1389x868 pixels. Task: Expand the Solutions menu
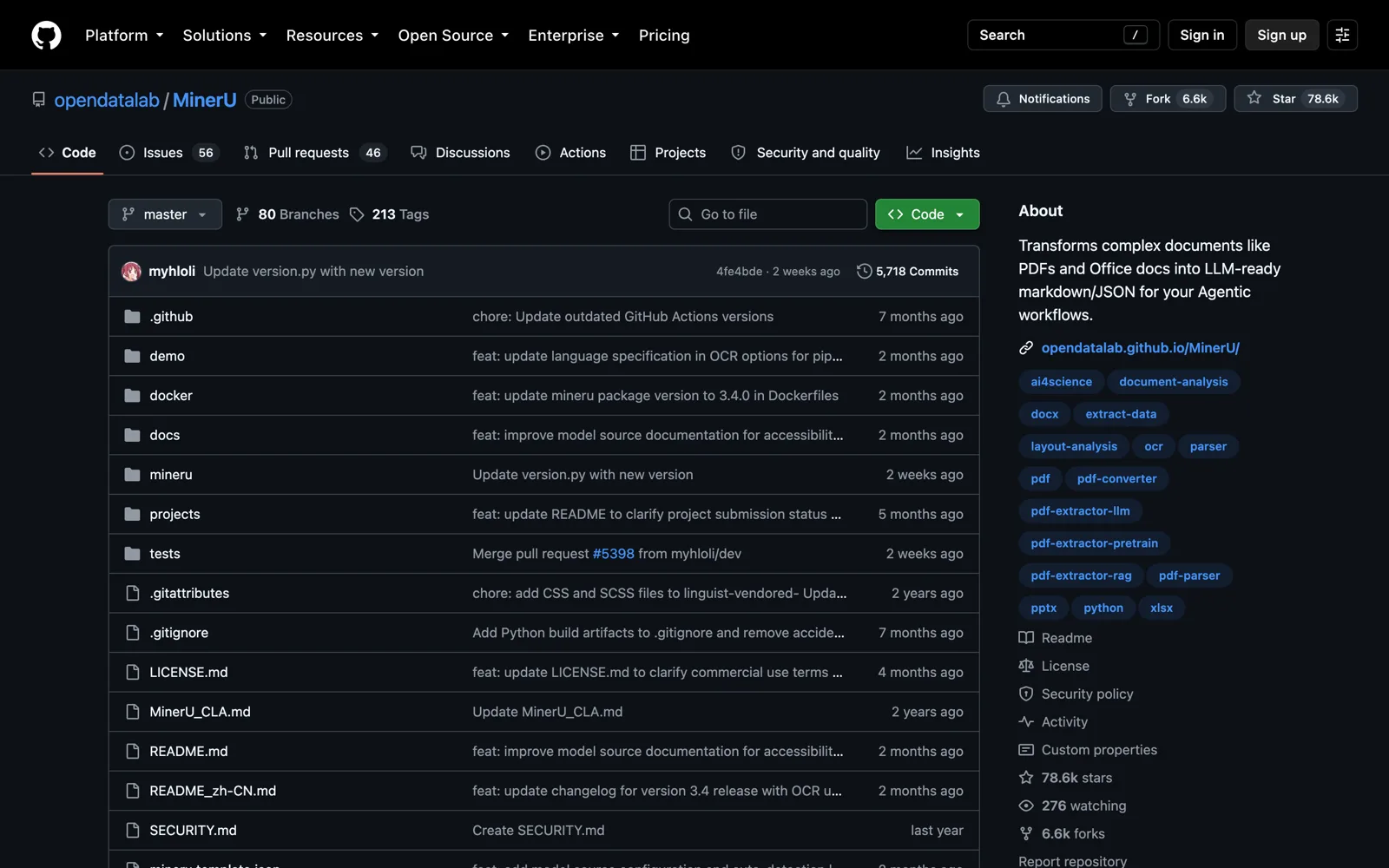(x=225, y=36)
